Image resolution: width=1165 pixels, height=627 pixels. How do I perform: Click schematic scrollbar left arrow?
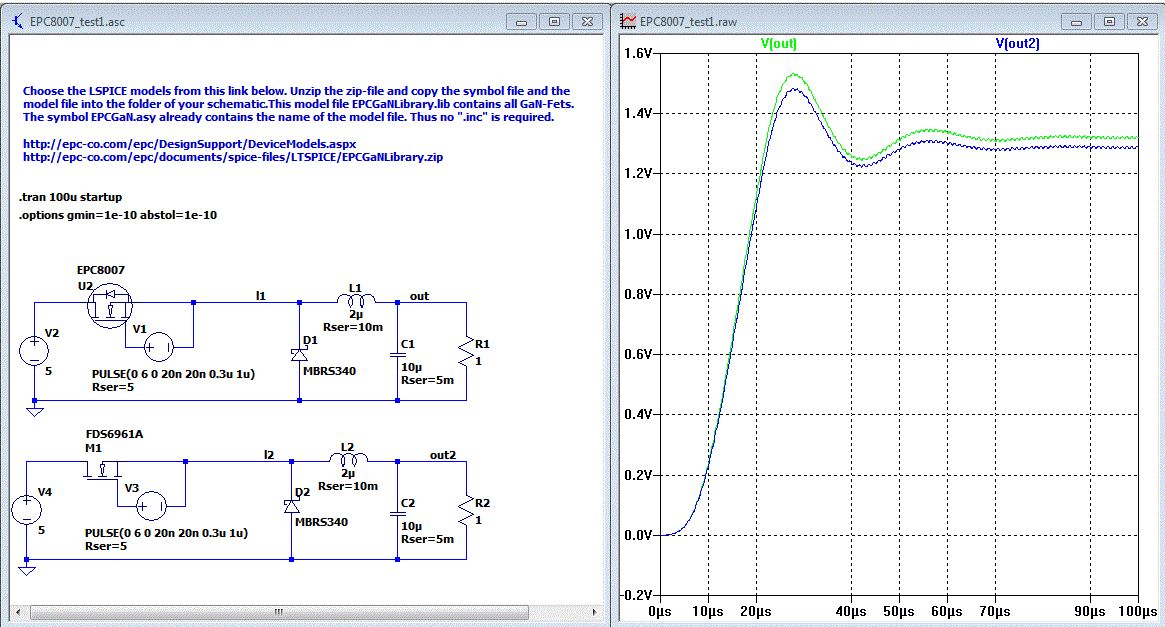19,612
